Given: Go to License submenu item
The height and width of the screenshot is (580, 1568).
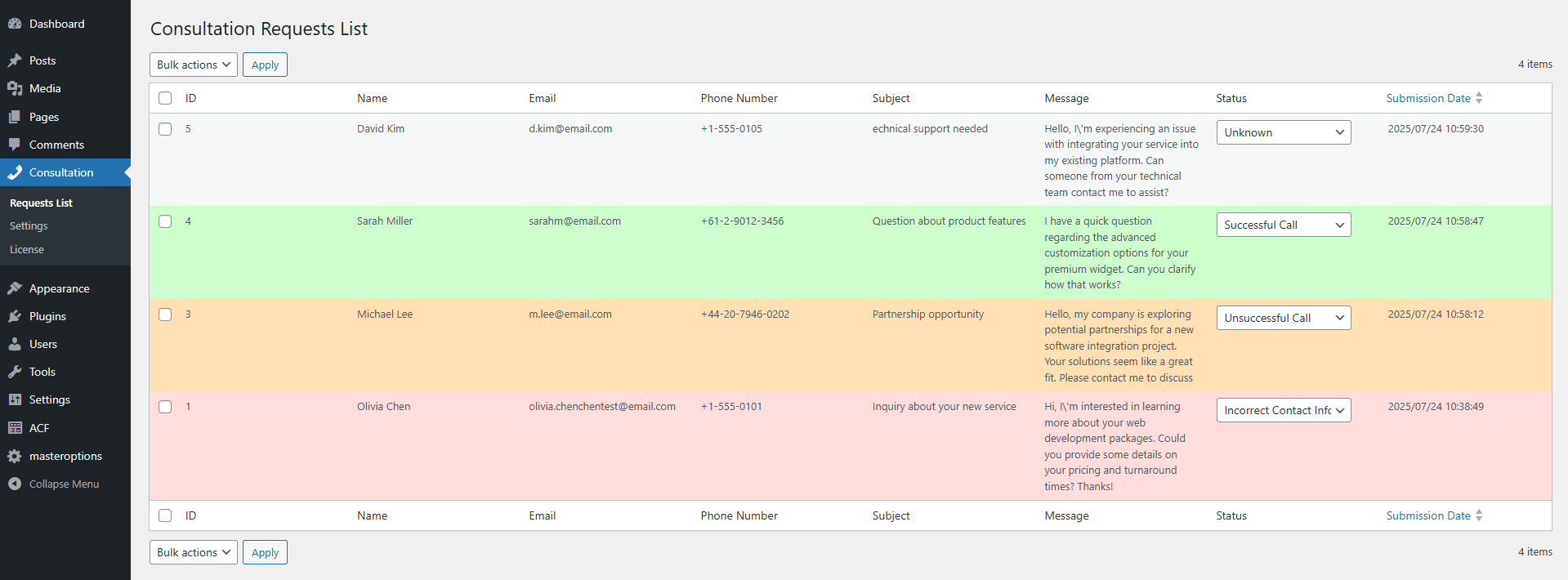Looking at the screenshot, I should pyautogui.click(x=27, y=250).
